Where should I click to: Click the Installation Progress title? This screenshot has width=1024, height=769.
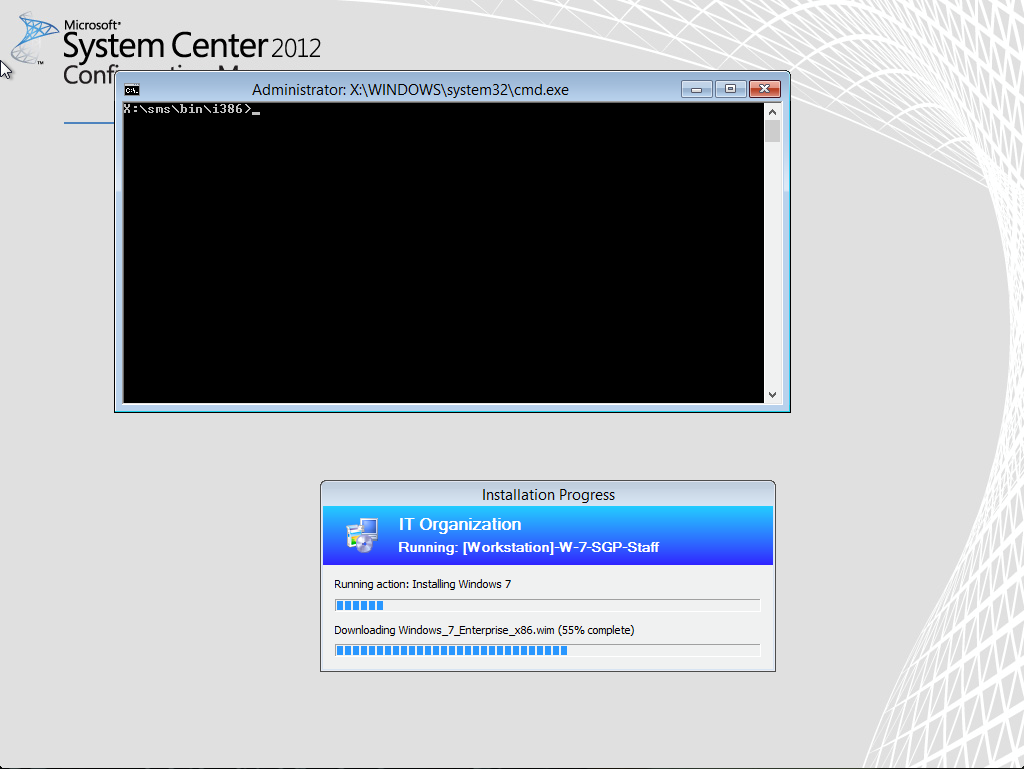point(548,495)
